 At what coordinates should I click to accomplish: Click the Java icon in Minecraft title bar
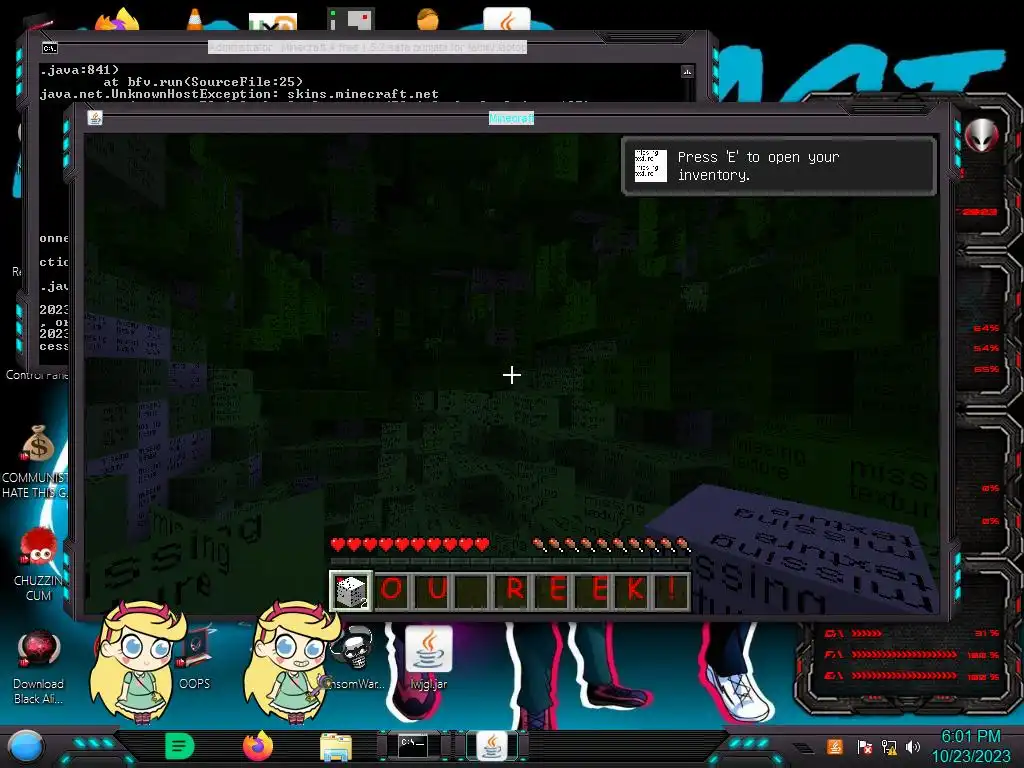click(95, 118)
